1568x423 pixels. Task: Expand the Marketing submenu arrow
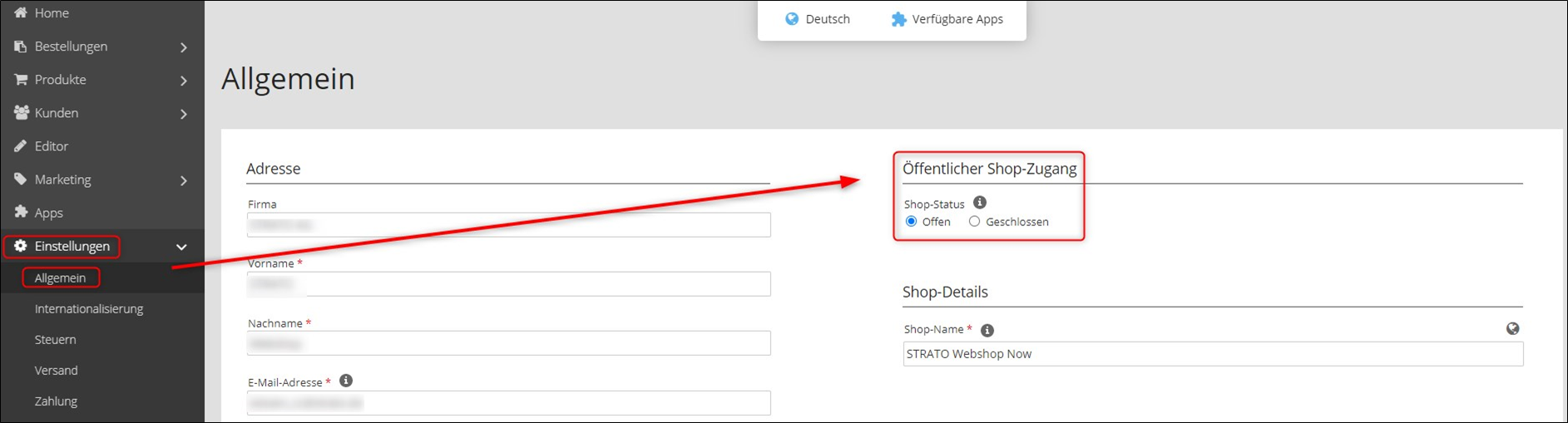pos(184,180)
